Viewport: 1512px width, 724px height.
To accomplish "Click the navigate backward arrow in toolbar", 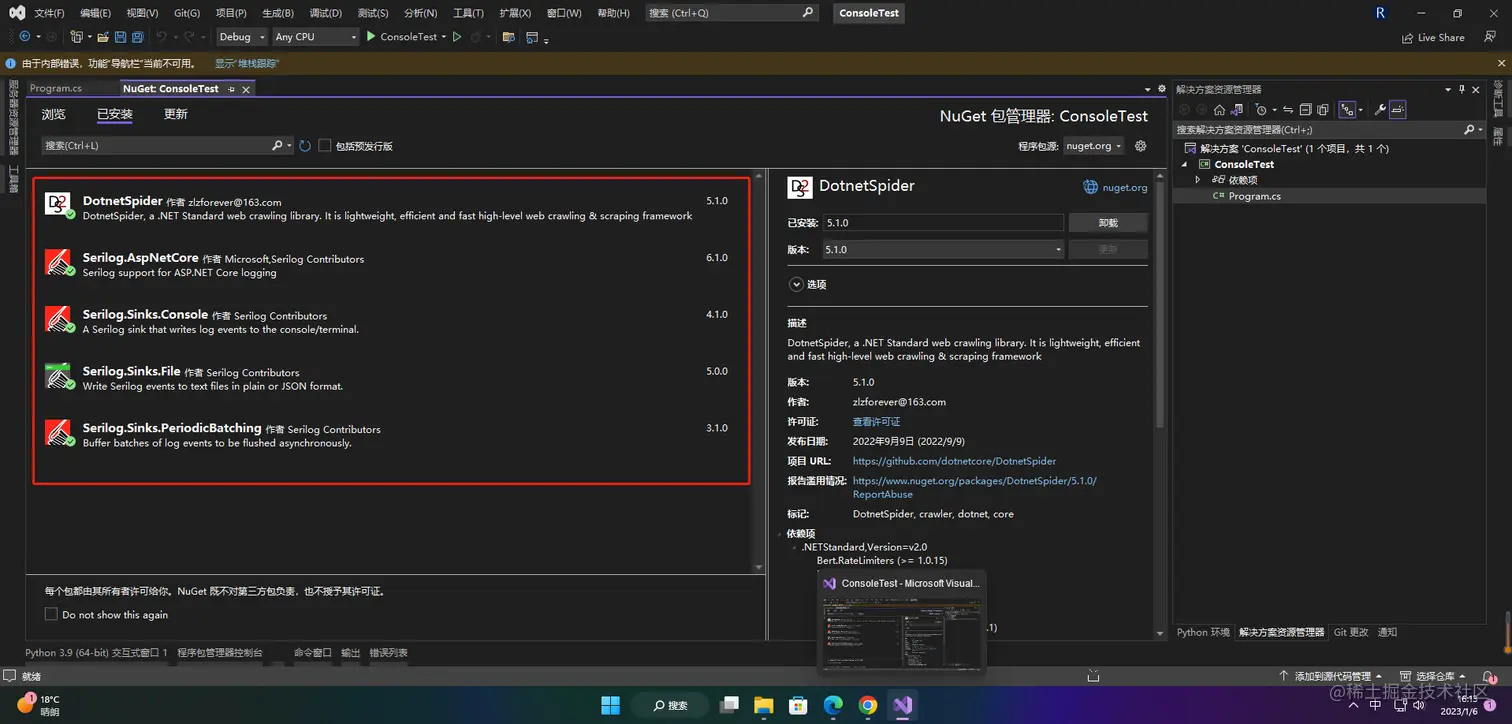I will pyautogui.click(x=25, y=37).
